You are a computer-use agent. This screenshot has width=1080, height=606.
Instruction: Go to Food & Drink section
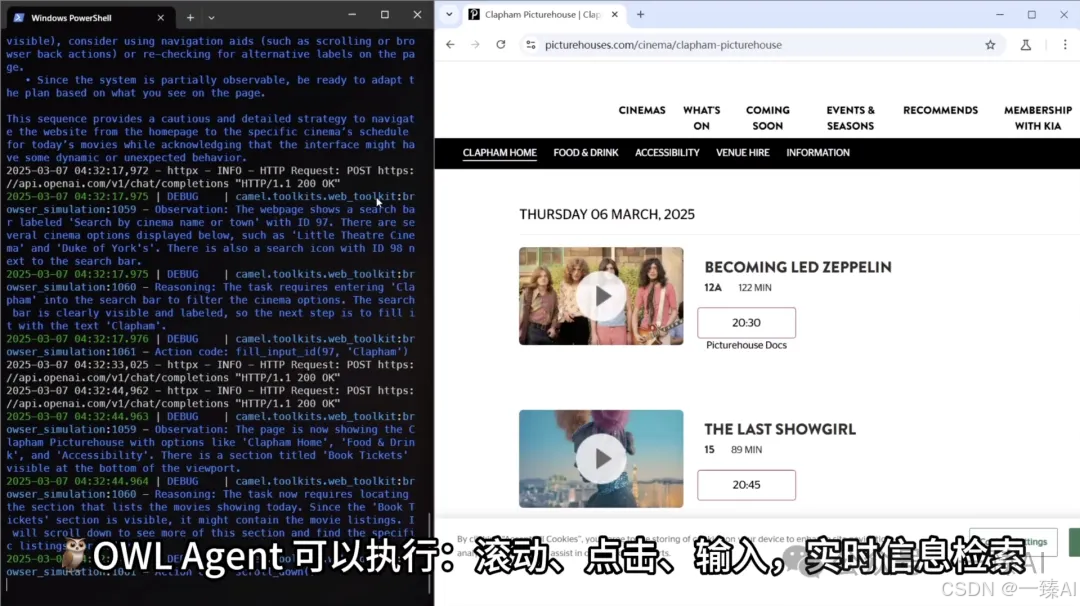[585, 153]
